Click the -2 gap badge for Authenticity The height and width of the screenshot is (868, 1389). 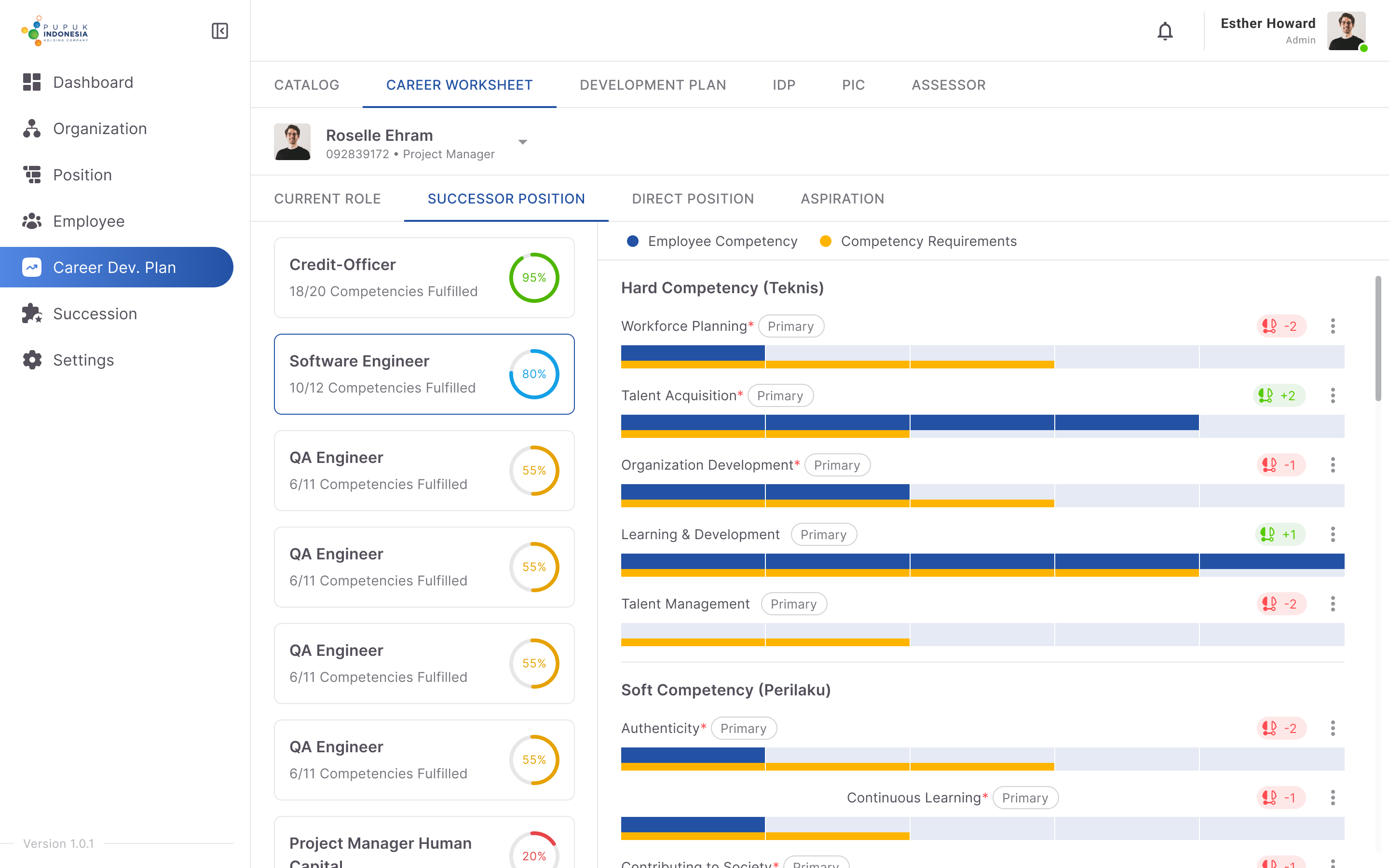1281,729
